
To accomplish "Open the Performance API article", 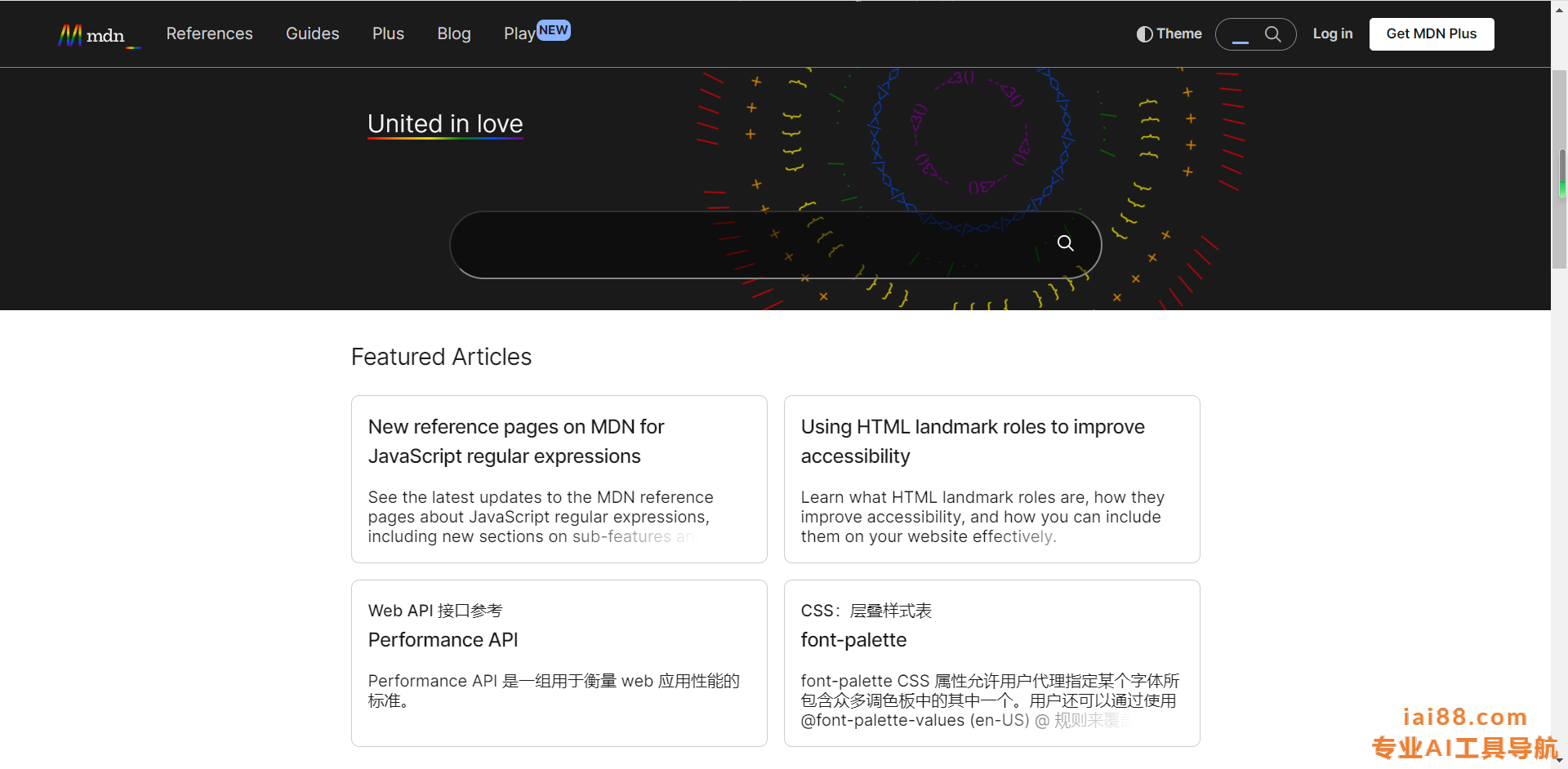I will point(443,640).
